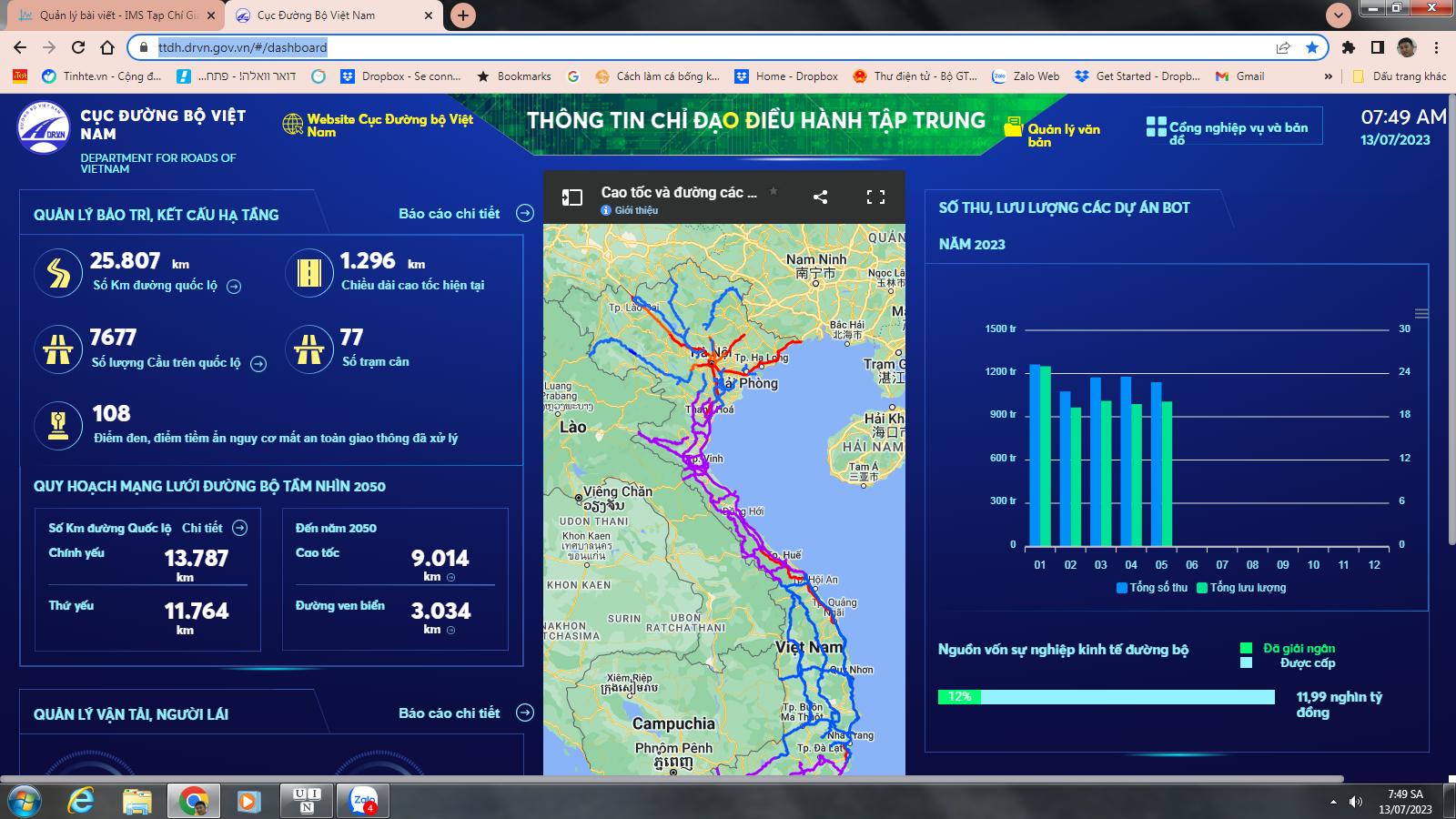The image size is (1456, 819).
Task: Star the Cao tốc map title
Action: [x=773, y=191]
